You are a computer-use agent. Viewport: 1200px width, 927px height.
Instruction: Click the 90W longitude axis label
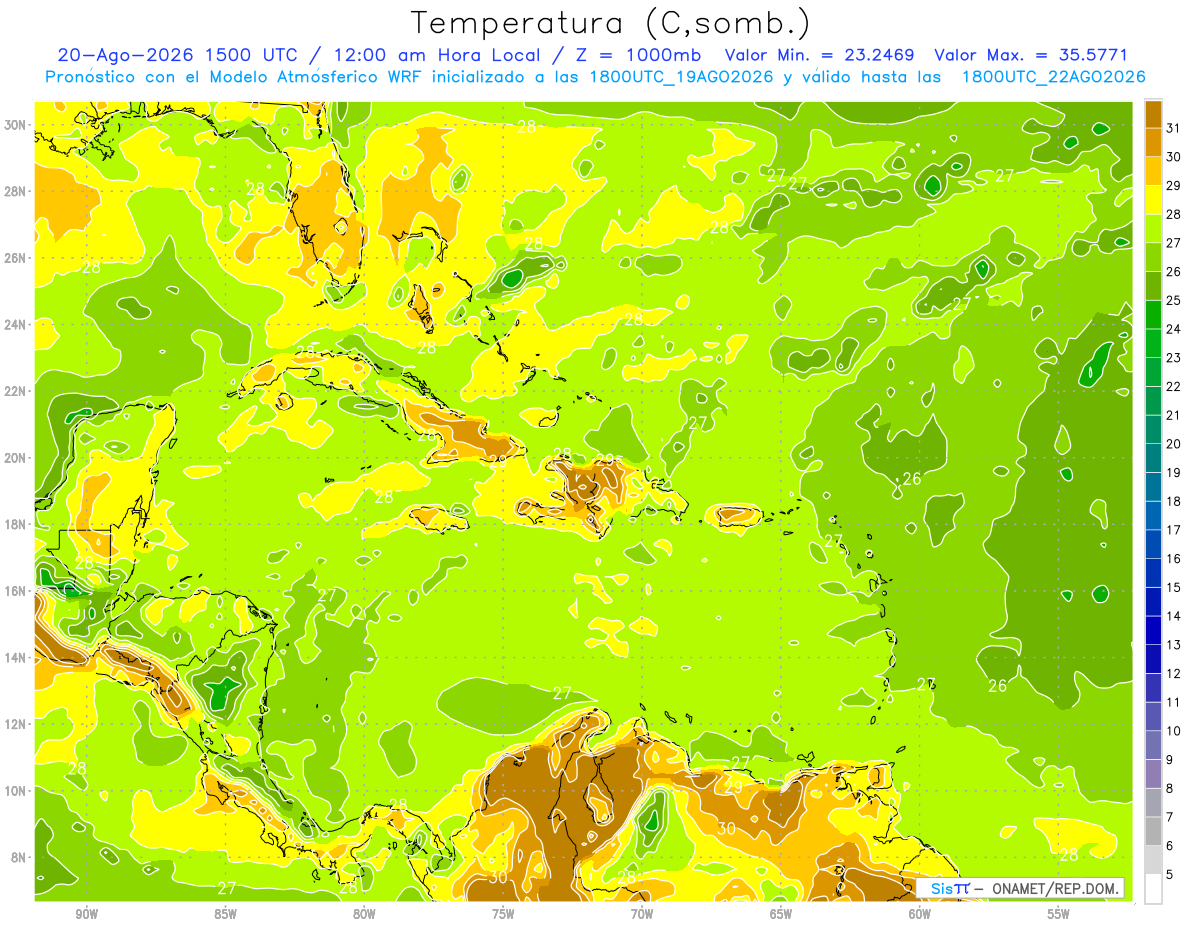pos(87,914)
